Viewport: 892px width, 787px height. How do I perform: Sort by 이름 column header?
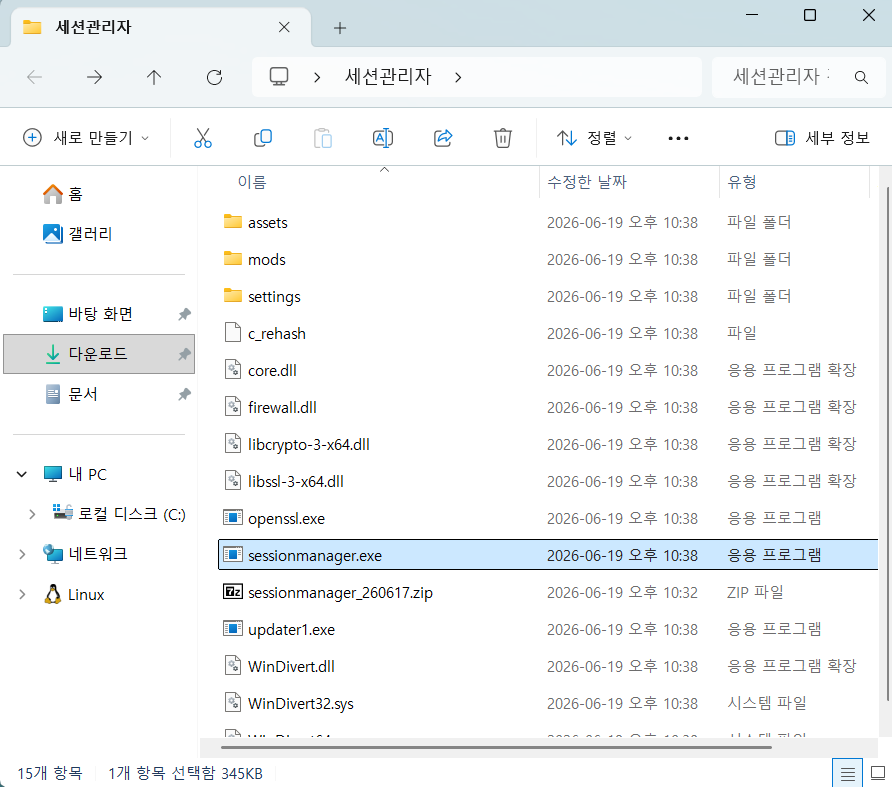click(251, 182)
